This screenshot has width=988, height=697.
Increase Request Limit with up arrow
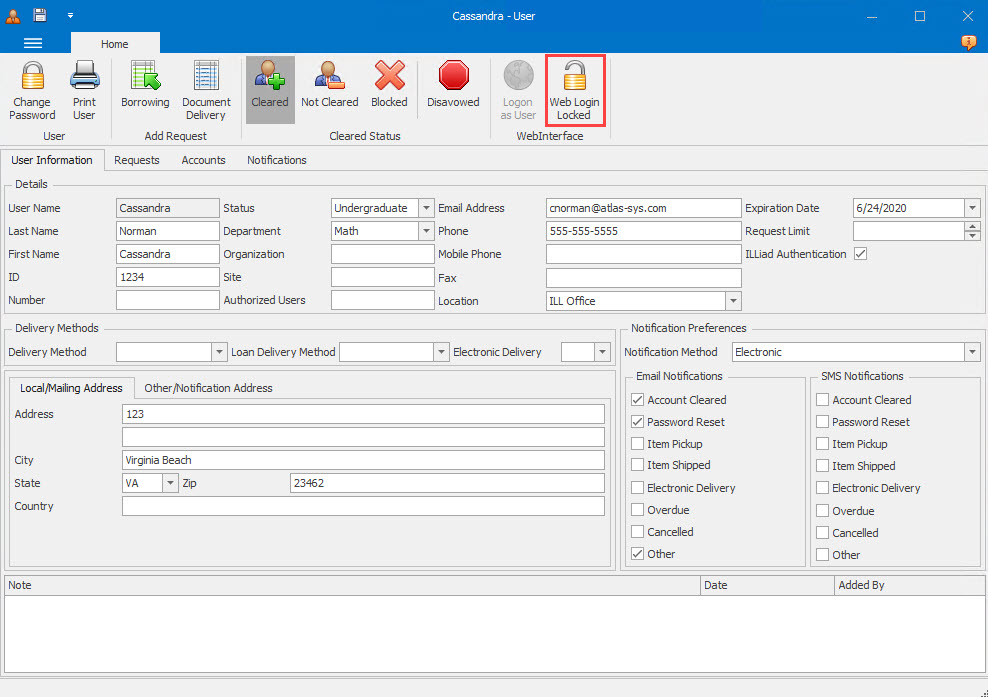click(972, 227)
